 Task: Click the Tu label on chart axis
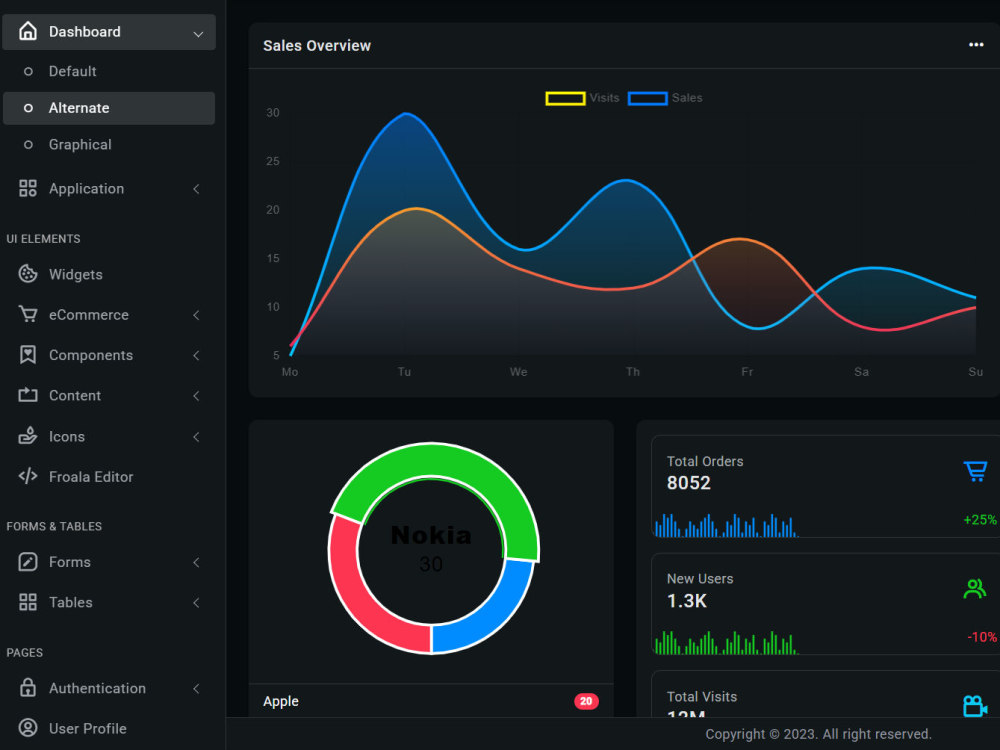tap(404, 372)
